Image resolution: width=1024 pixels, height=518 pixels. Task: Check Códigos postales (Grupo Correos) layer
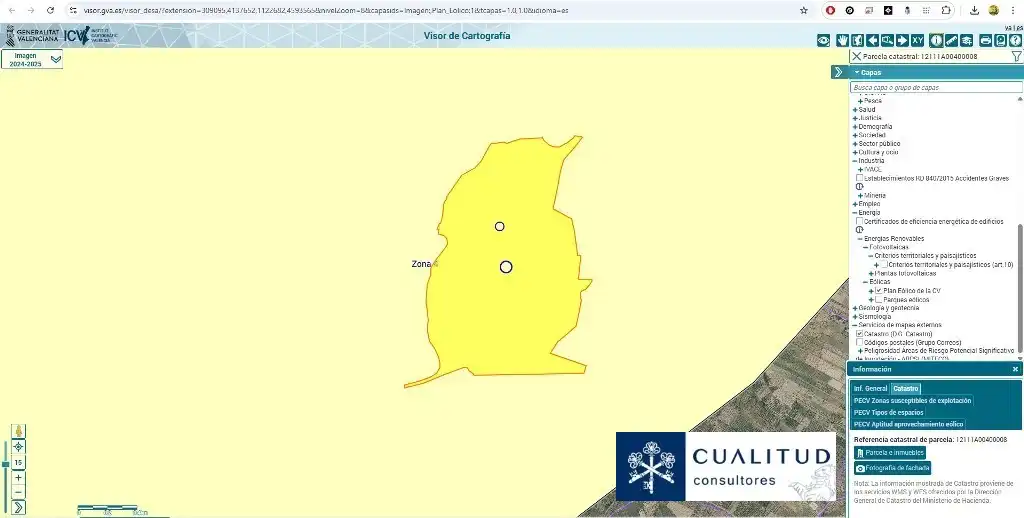pyautogui.click(x=859, y=342)
